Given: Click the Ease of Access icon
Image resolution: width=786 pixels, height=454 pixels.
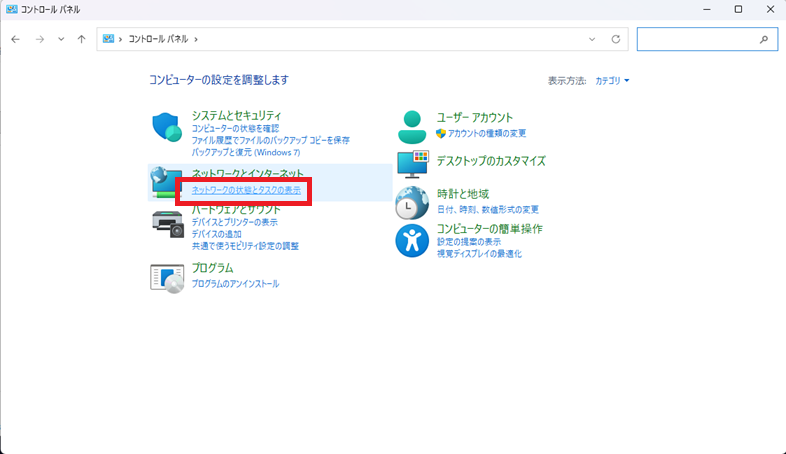Looking at the screenshot, I should (412, 240).
